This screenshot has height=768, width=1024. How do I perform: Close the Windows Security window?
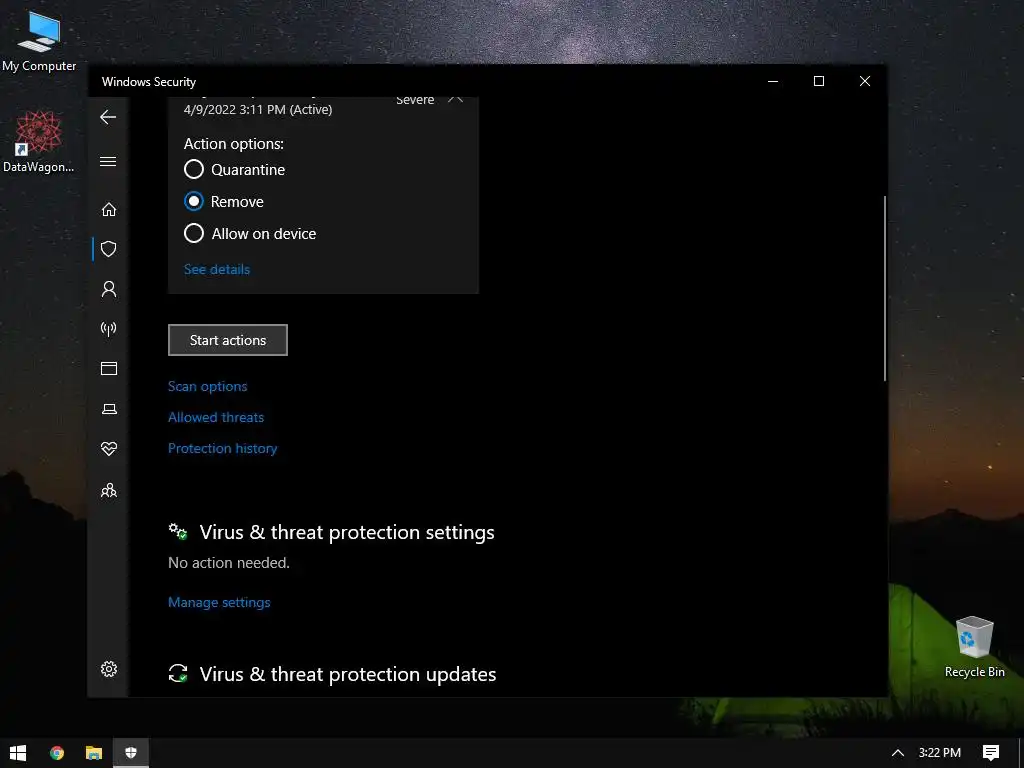(x=865, y=81)
